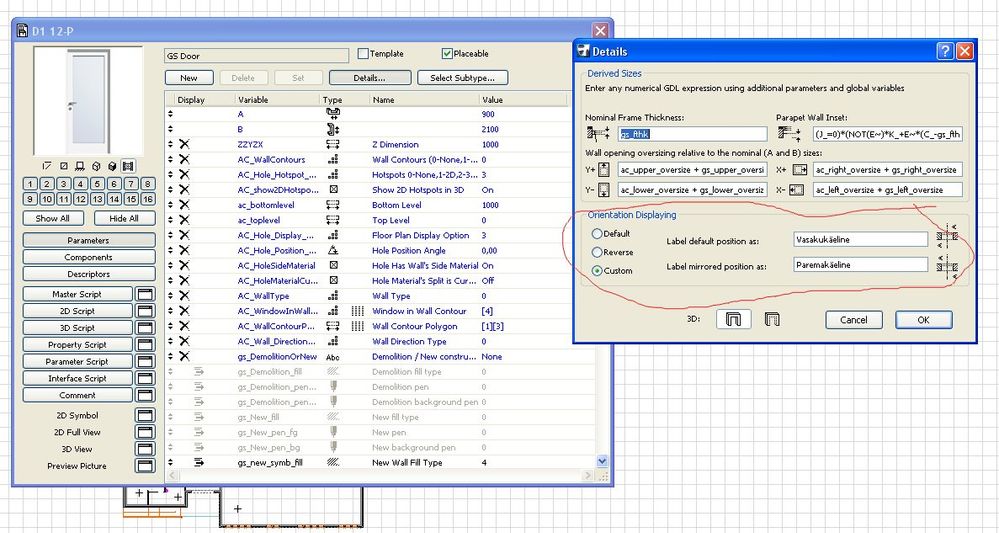999x533 pixels.
Task: Open Master Script in separate window icon
Action: pos(145,294)
